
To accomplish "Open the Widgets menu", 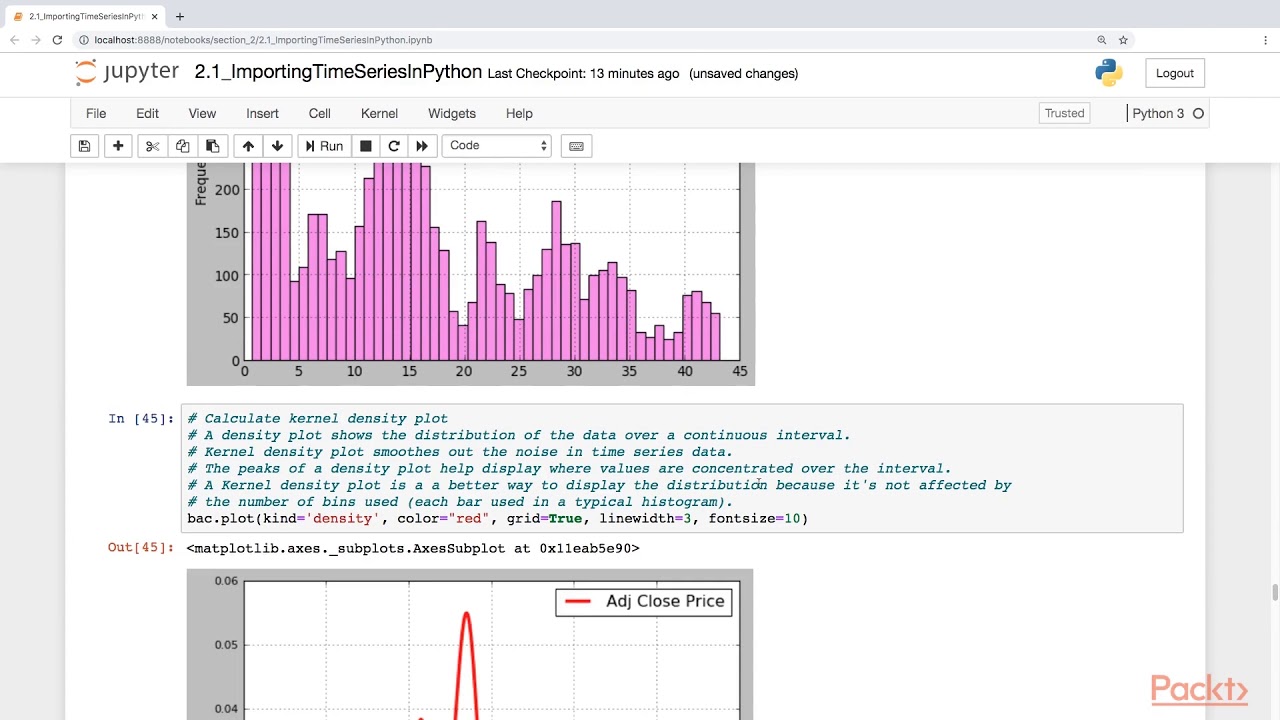I will [x=452, y=113].
